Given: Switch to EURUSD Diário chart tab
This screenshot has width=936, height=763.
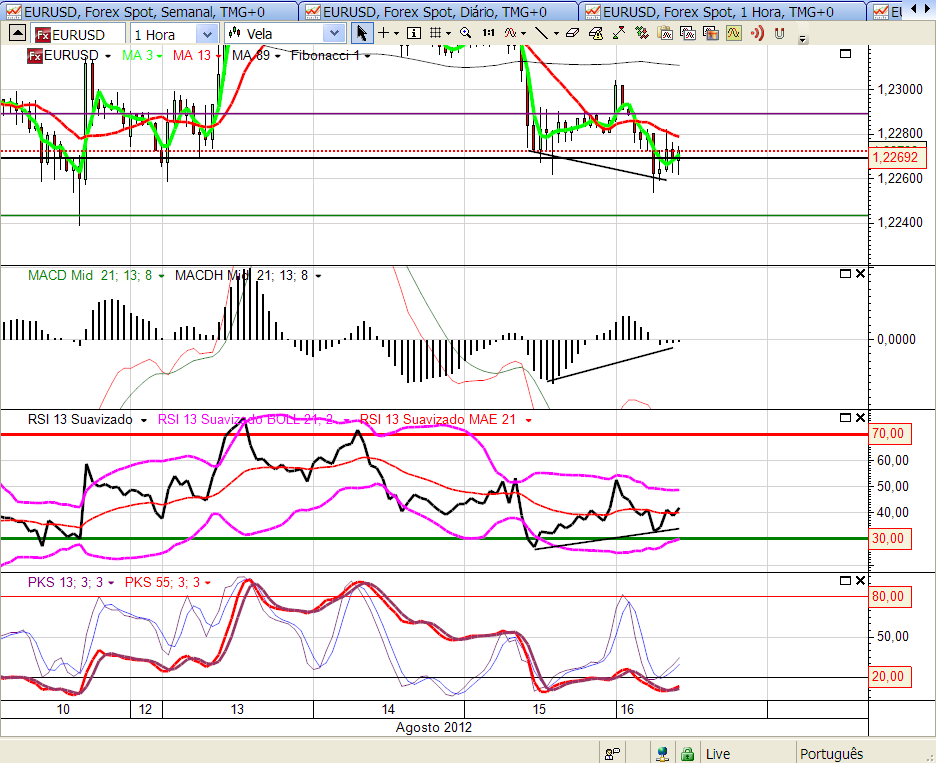Looking at the screenshot, I should point(439,11).
